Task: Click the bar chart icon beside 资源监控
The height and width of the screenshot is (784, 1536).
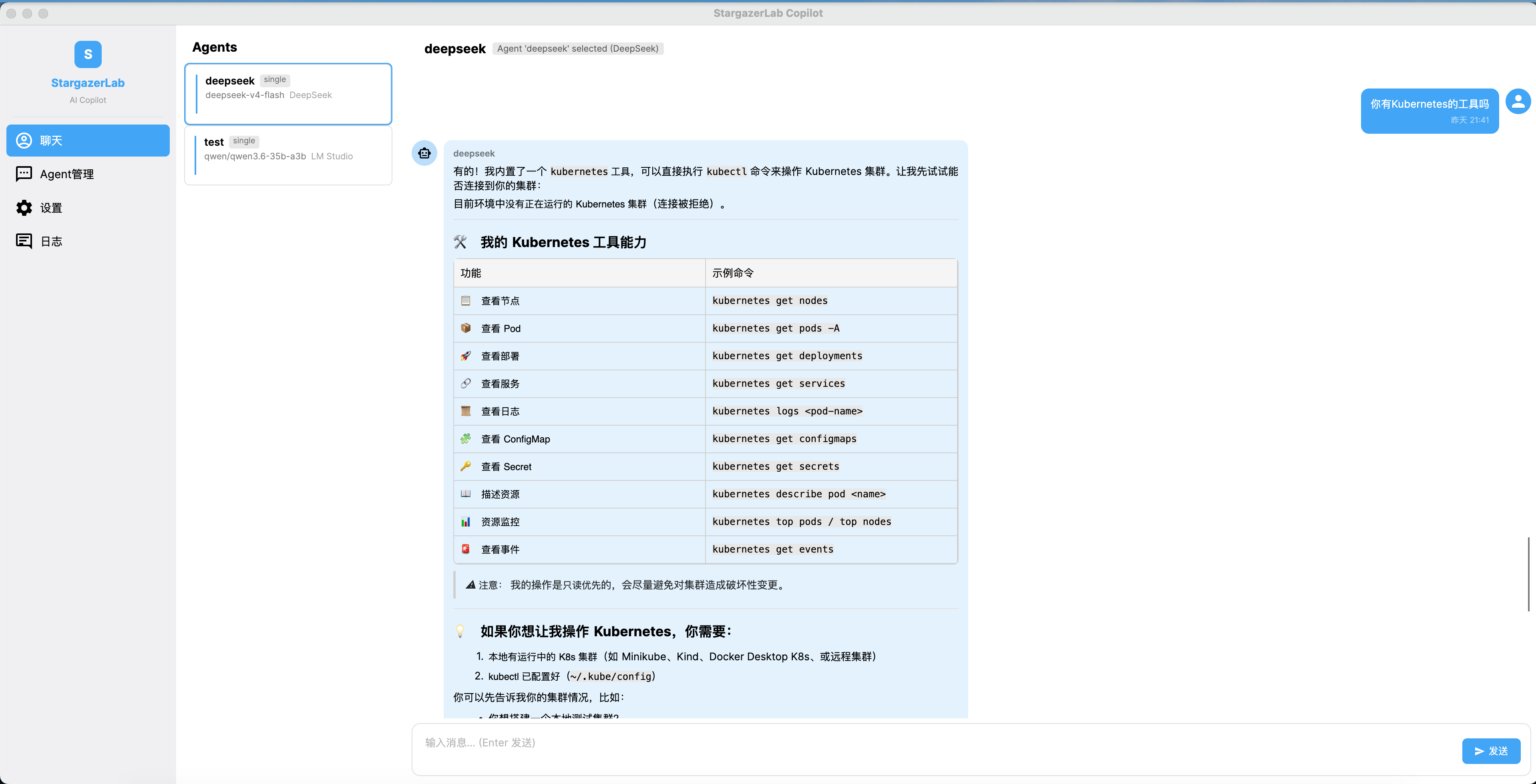Action: (466, 522)
